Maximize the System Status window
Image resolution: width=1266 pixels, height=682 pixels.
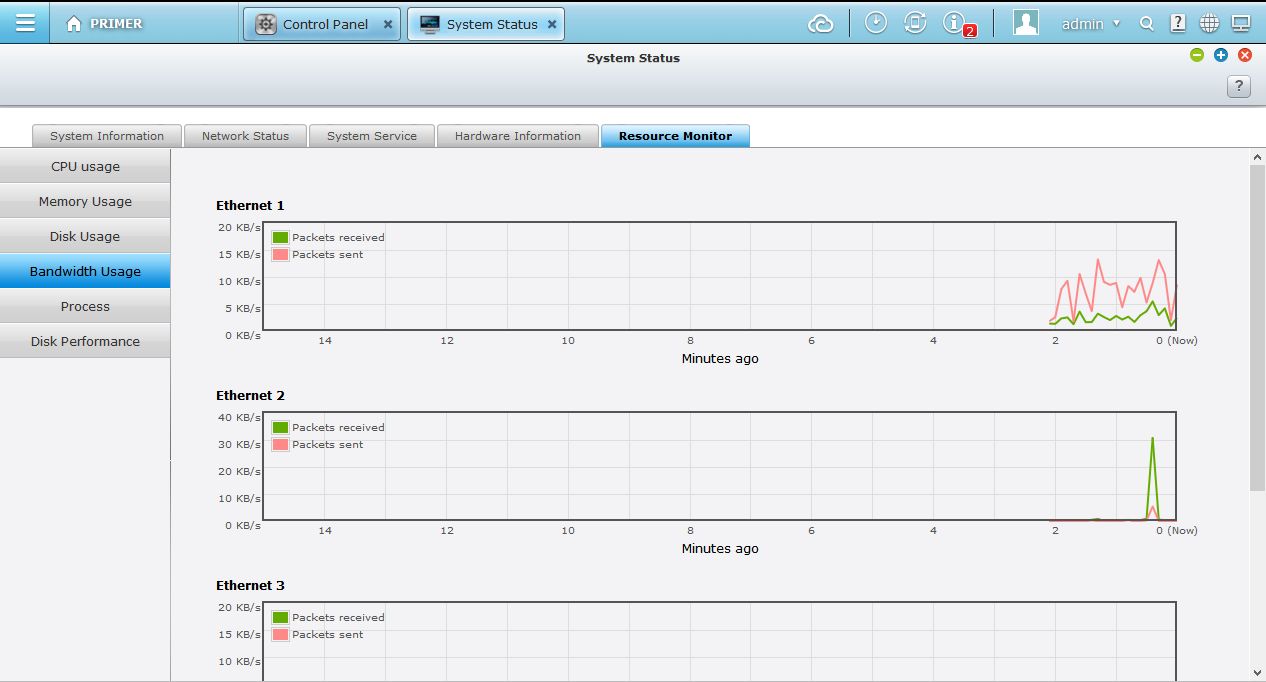pos(1221,55)
